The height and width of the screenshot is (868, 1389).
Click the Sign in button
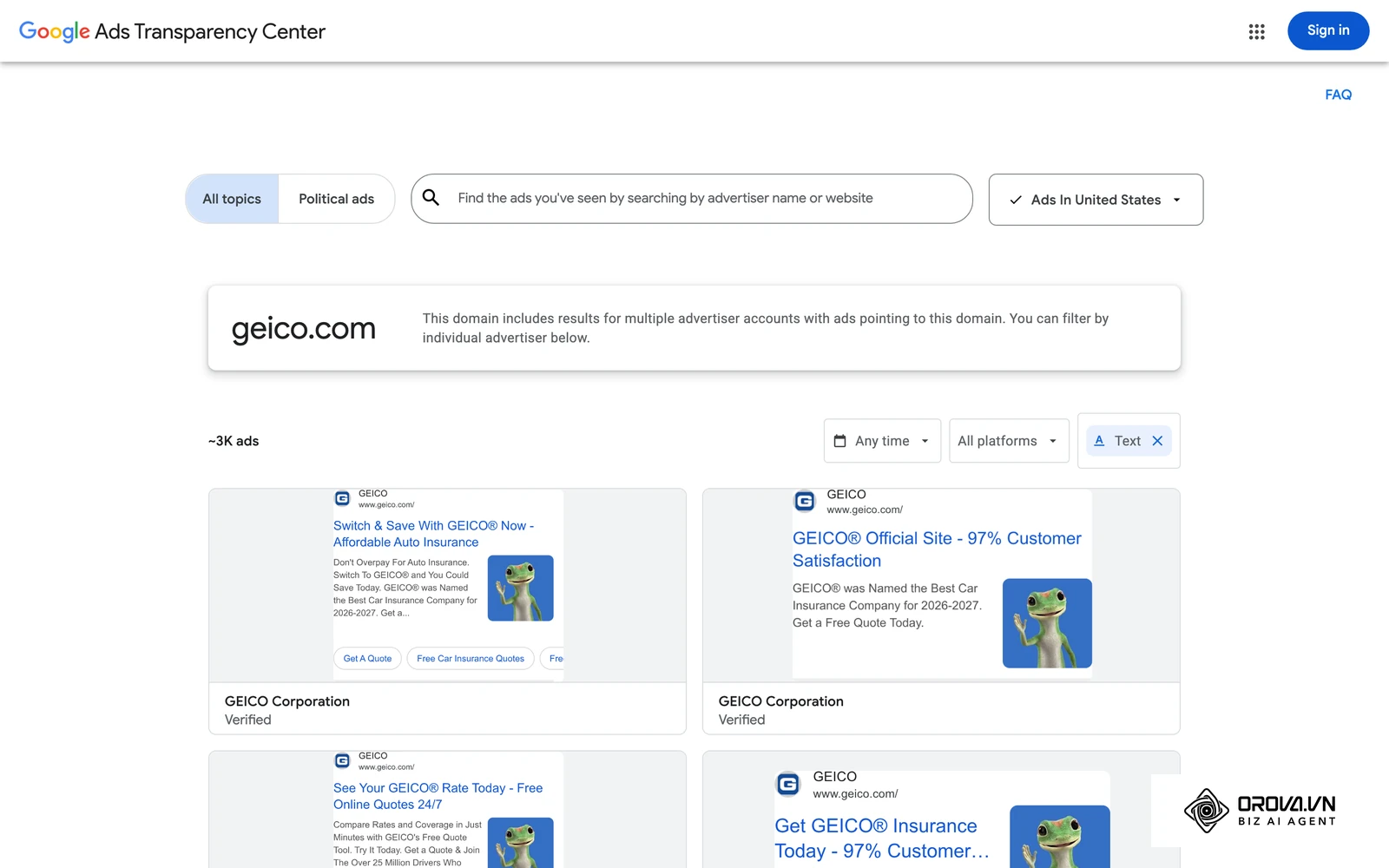[x=1328, y=30]
